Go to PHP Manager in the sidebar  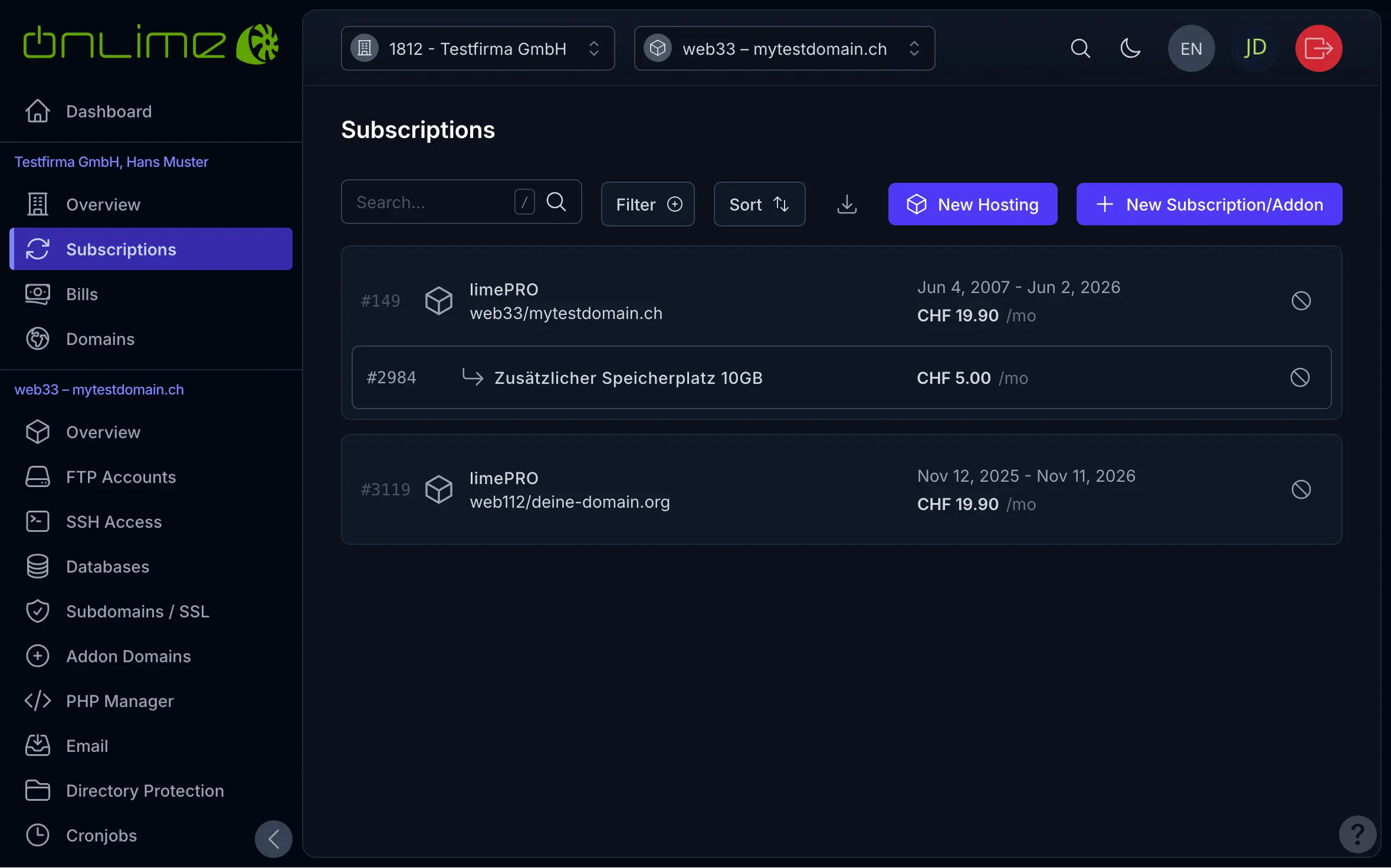click(x=120, y=701)
